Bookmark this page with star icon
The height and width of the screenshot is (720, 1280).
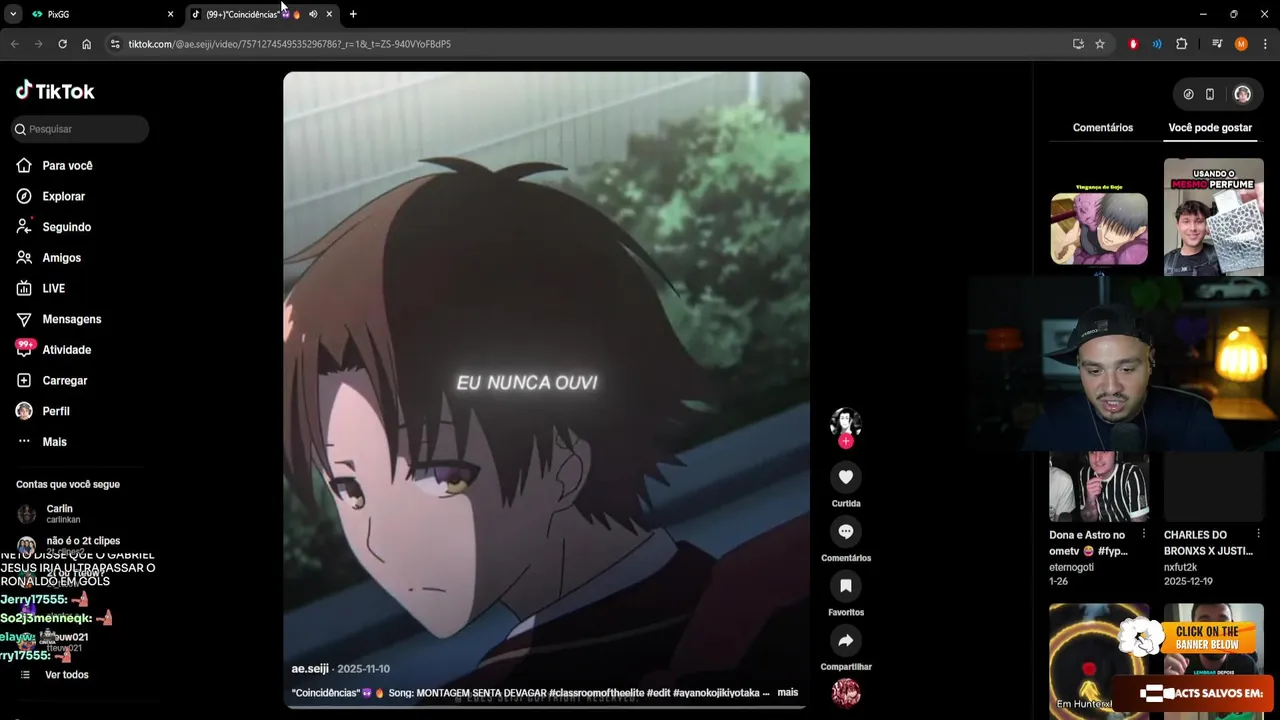pyautogui.click(x=1100, y=44)
